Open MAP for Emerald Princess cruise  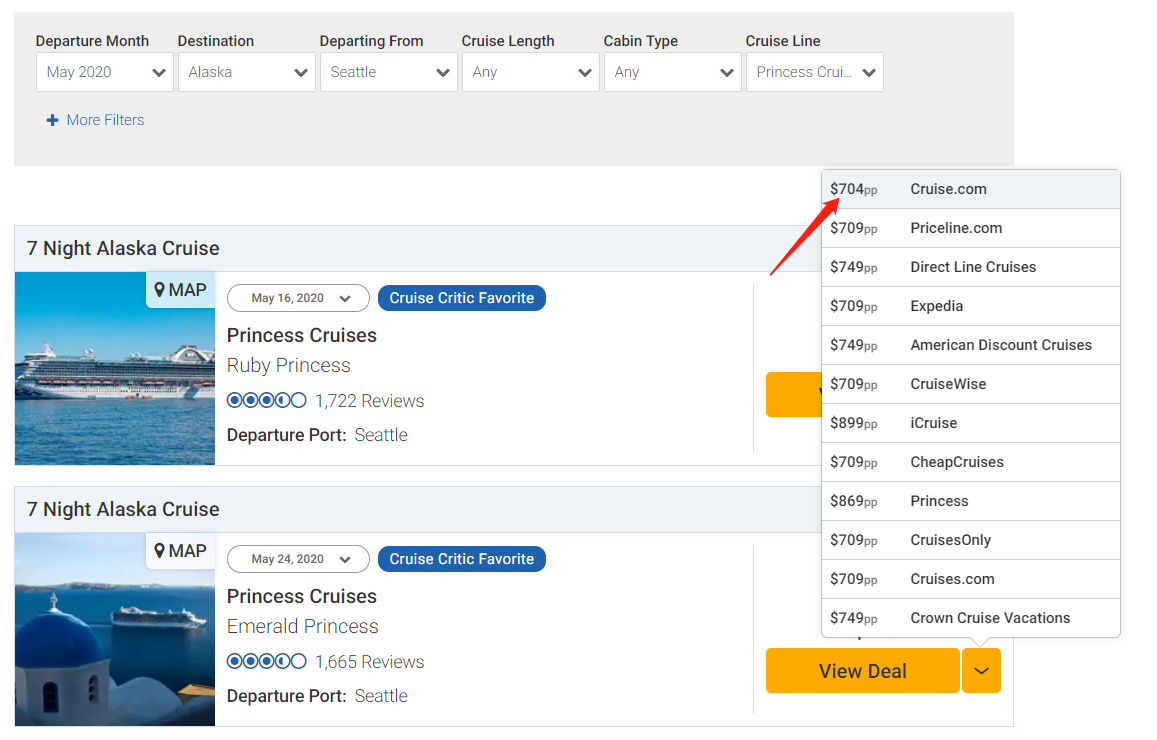(181, 551)
